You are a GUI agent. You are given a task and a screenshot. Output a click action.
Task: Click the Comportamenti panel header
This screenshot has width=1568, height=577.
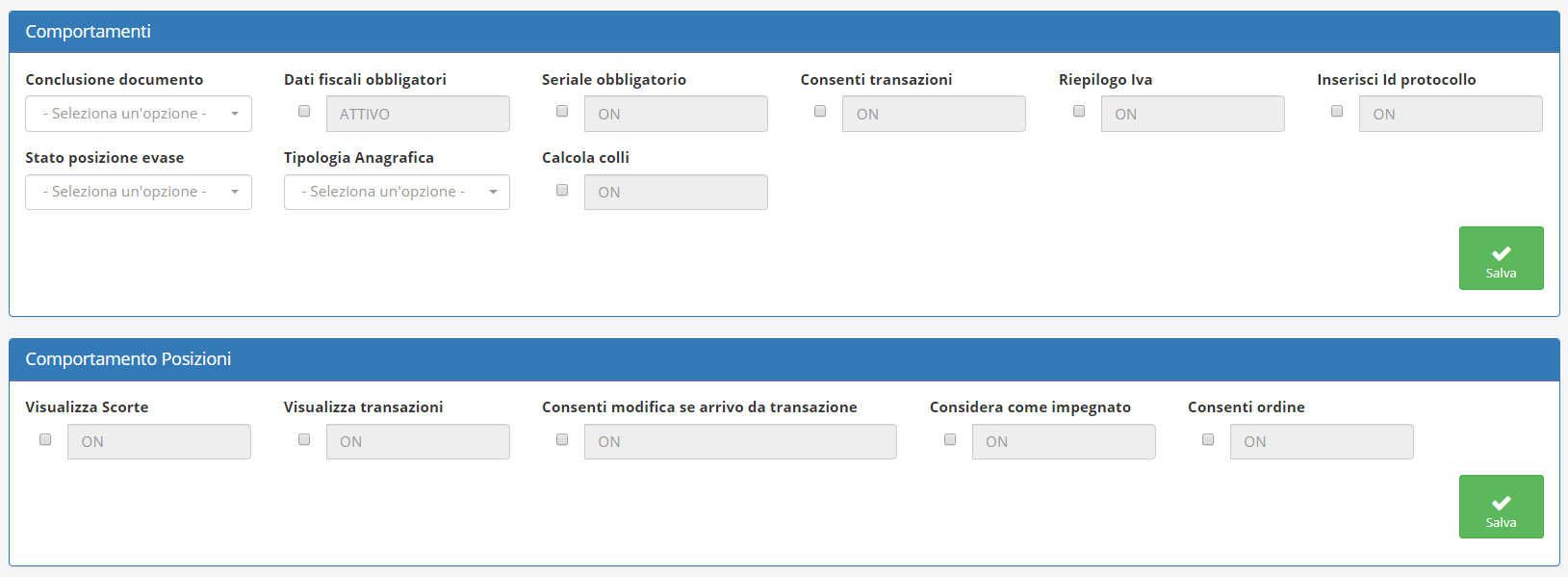(784, 32)
